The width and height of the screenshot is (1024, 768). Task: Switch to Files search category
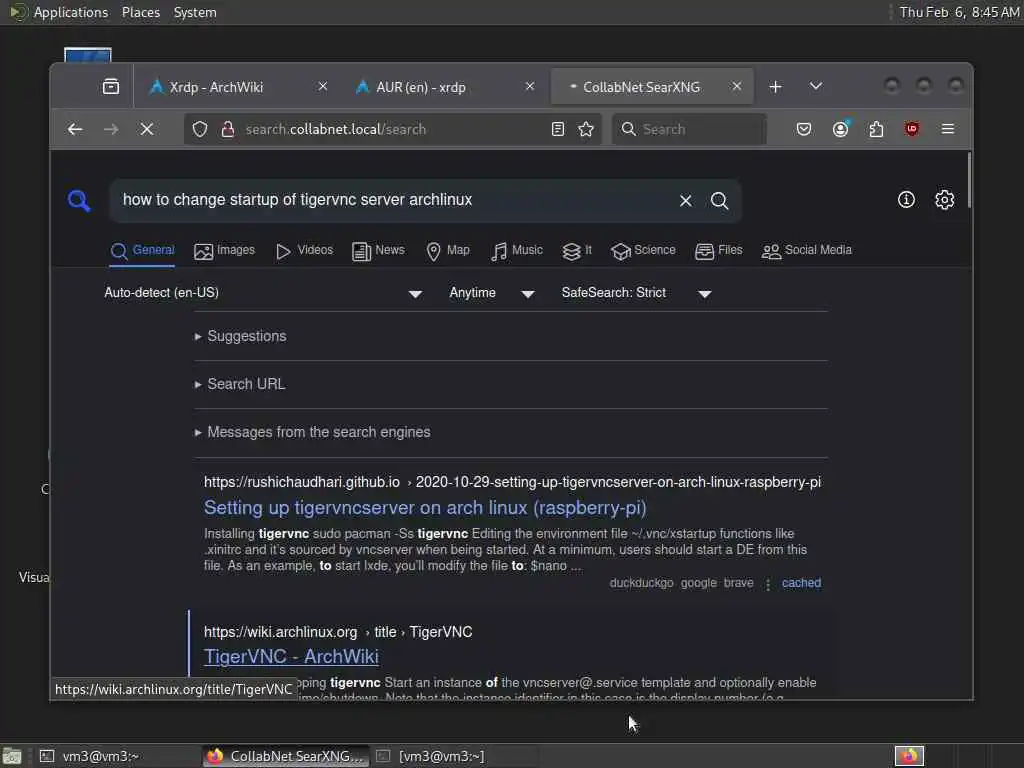point(719,250)
